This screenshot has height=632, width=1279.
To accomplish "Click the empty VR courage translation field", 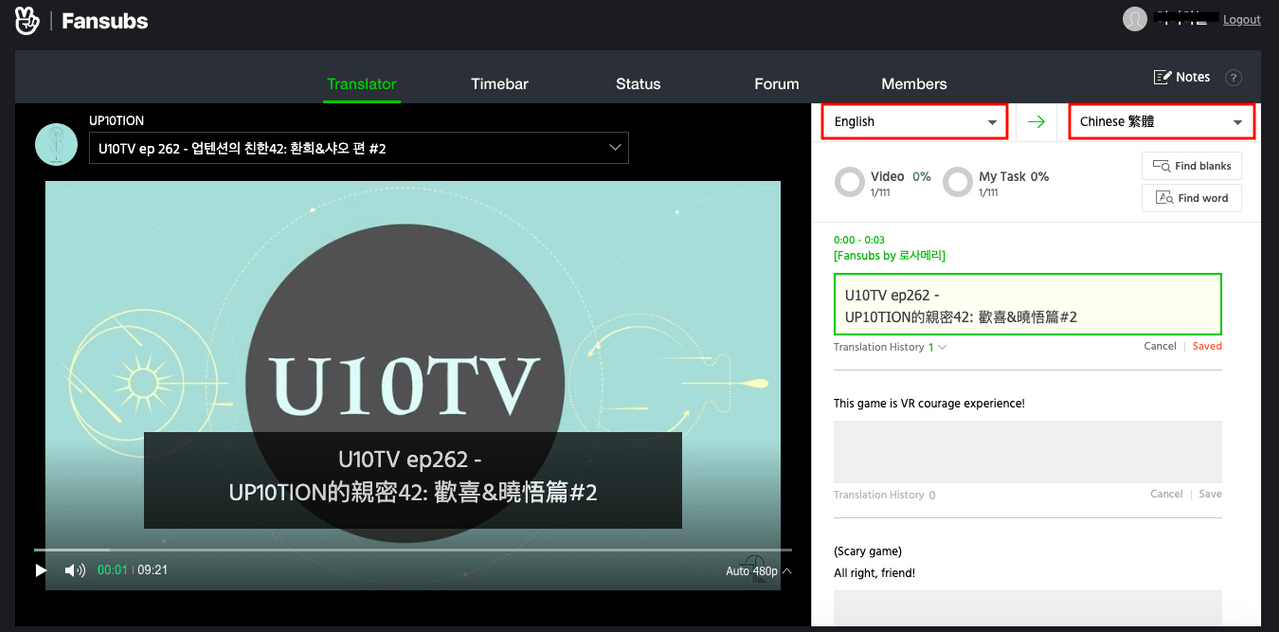I will click(1028, 452).
